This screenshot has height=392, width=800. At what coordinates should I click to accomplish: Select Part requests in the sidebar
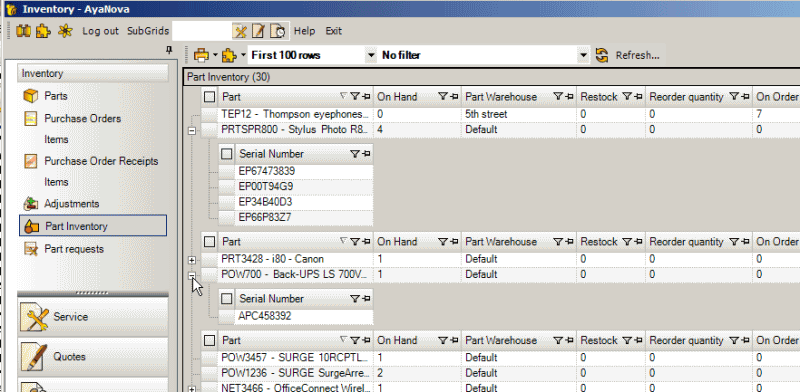pyautogui.click(x=74, y=249)
